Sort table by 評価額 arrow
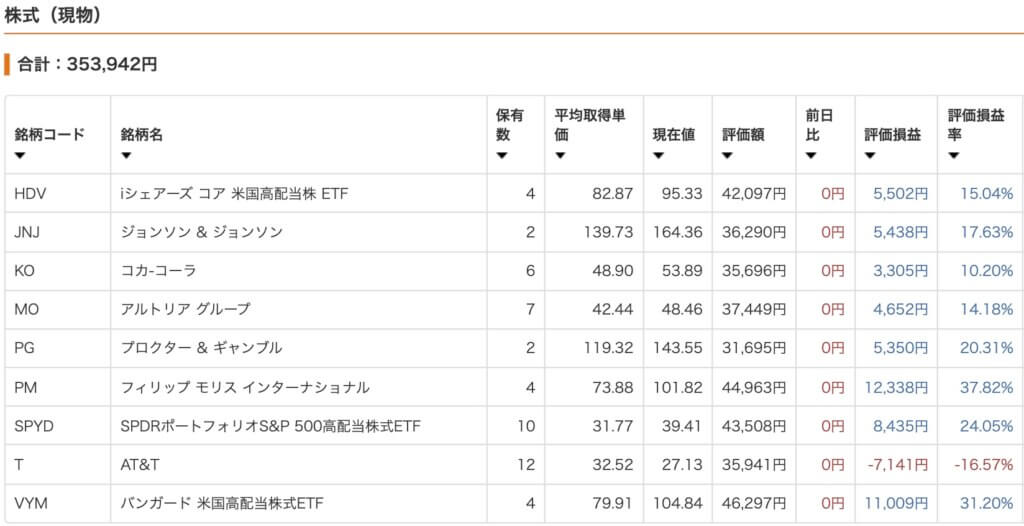This screenshot has height=526, width=1024. click(x=728, y=156)
